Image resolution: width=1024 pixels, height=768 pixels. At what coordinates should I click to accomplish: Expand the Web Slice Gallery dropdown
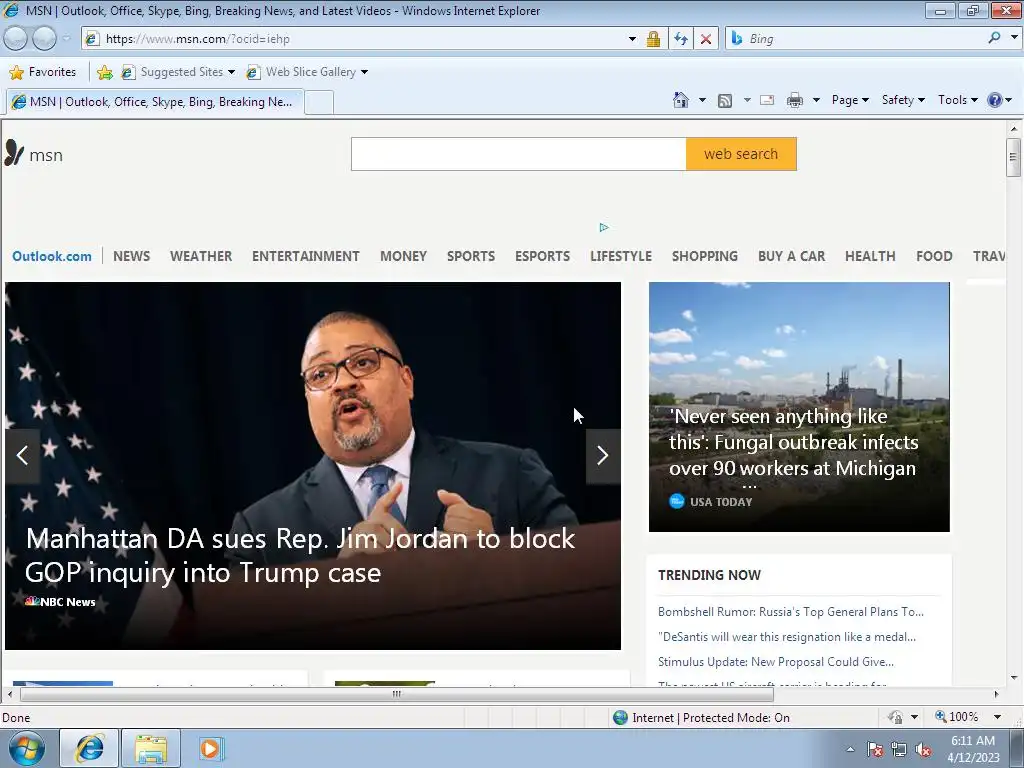click(x=364, y=72)
